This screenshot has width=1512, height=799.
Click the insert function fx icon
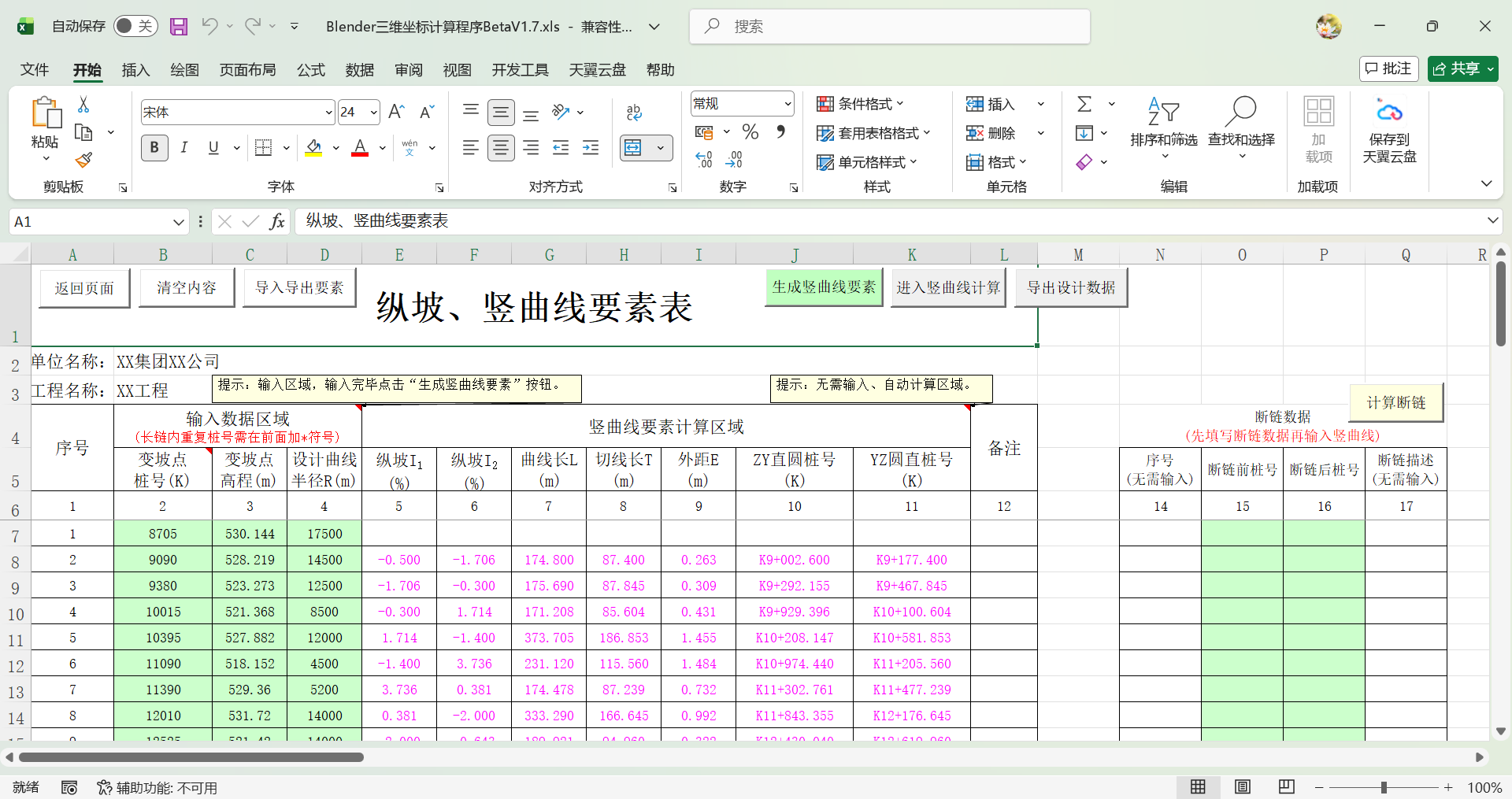pos(277,222)
